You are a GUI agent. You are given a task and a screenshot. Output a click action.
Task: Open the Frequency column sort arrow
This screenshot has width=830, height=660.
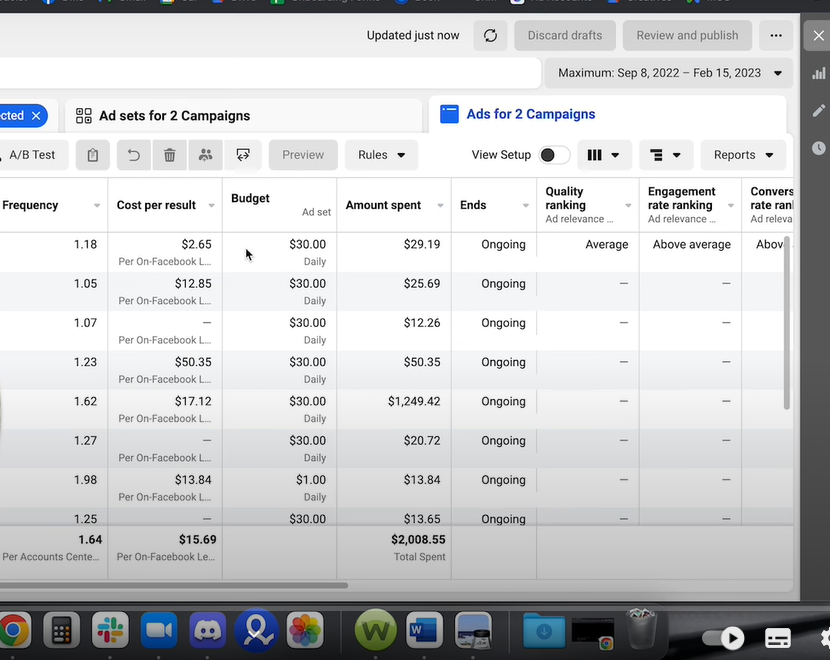click(x=97, y=205)
